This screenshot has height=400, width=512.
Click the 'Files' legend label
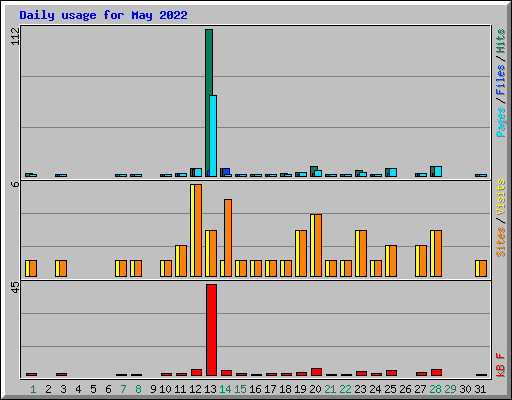tap(501, 80)
